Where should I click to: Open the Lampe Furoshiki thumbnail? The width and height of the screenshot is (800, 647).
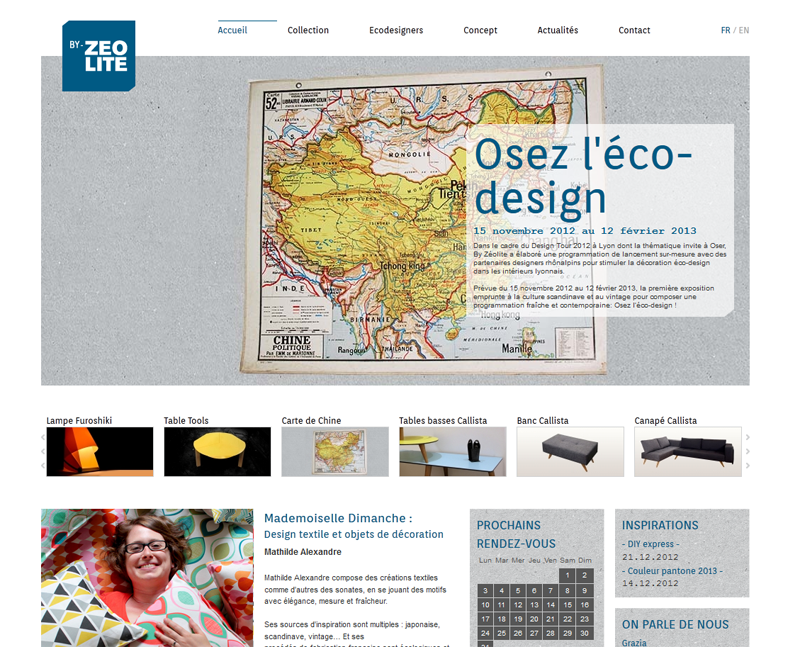(100, 452)
